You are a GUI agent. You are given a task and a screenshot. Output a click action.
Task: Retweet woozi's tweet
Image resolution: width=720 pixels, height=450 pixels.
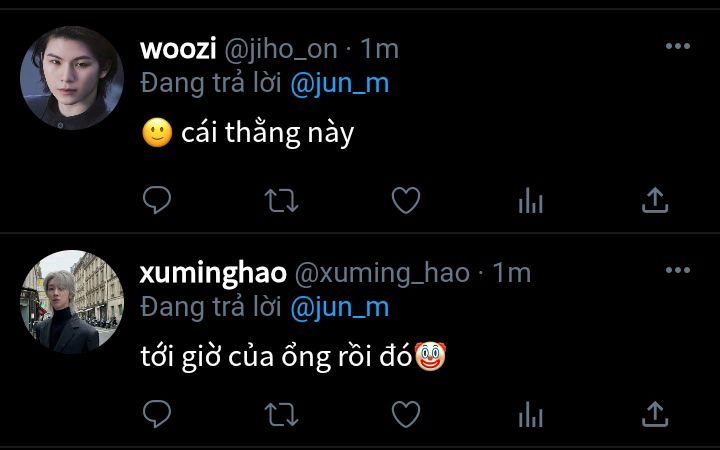(281, 201)
